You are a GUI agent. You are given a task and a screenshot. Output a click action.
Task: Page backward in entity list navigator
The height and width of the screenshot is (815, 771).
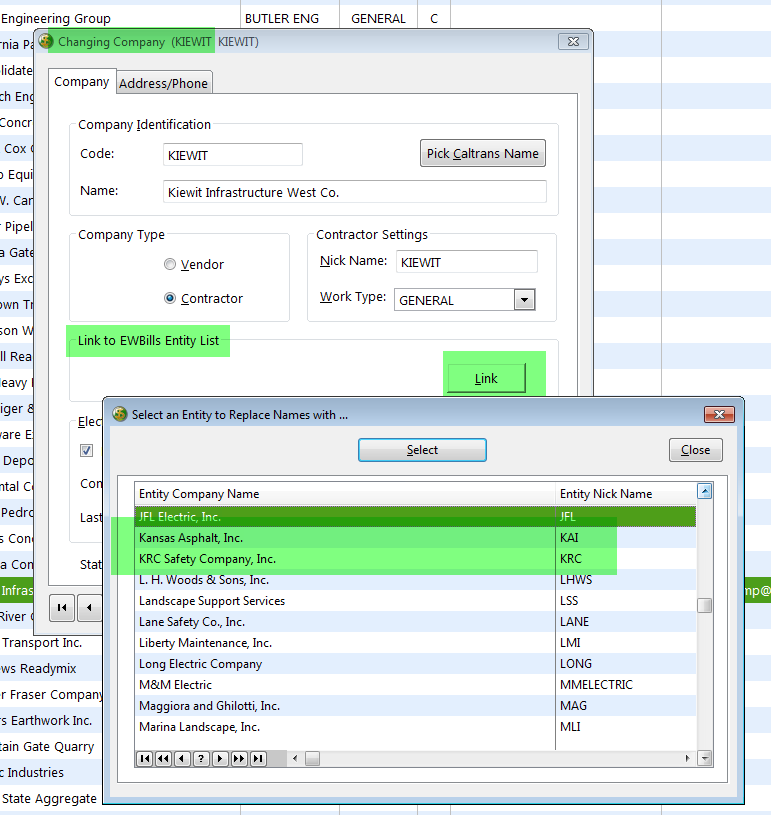(x=163, y=759)
